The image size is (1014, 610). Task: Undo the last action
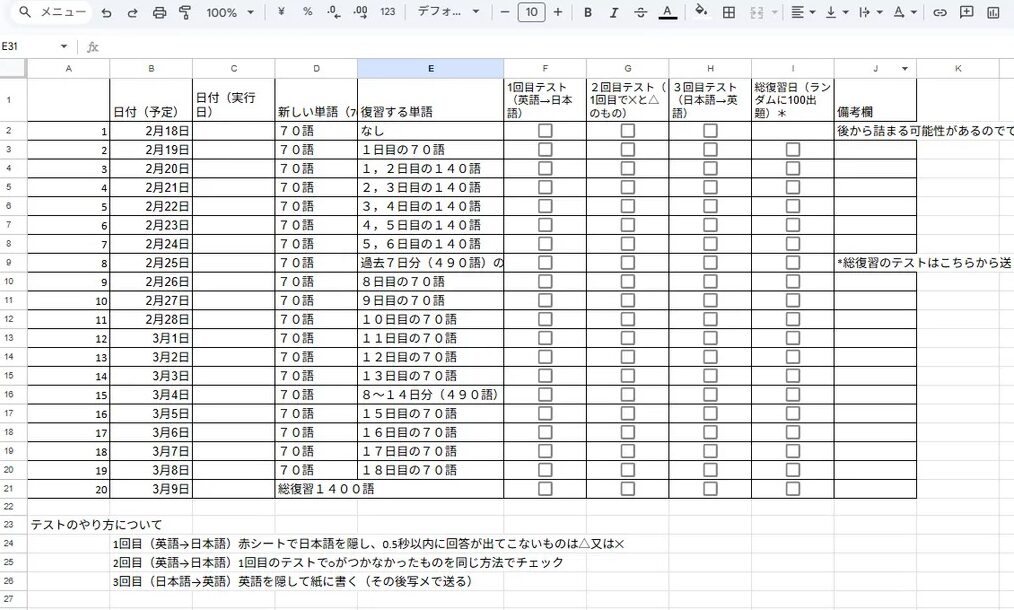pos(107,12)
